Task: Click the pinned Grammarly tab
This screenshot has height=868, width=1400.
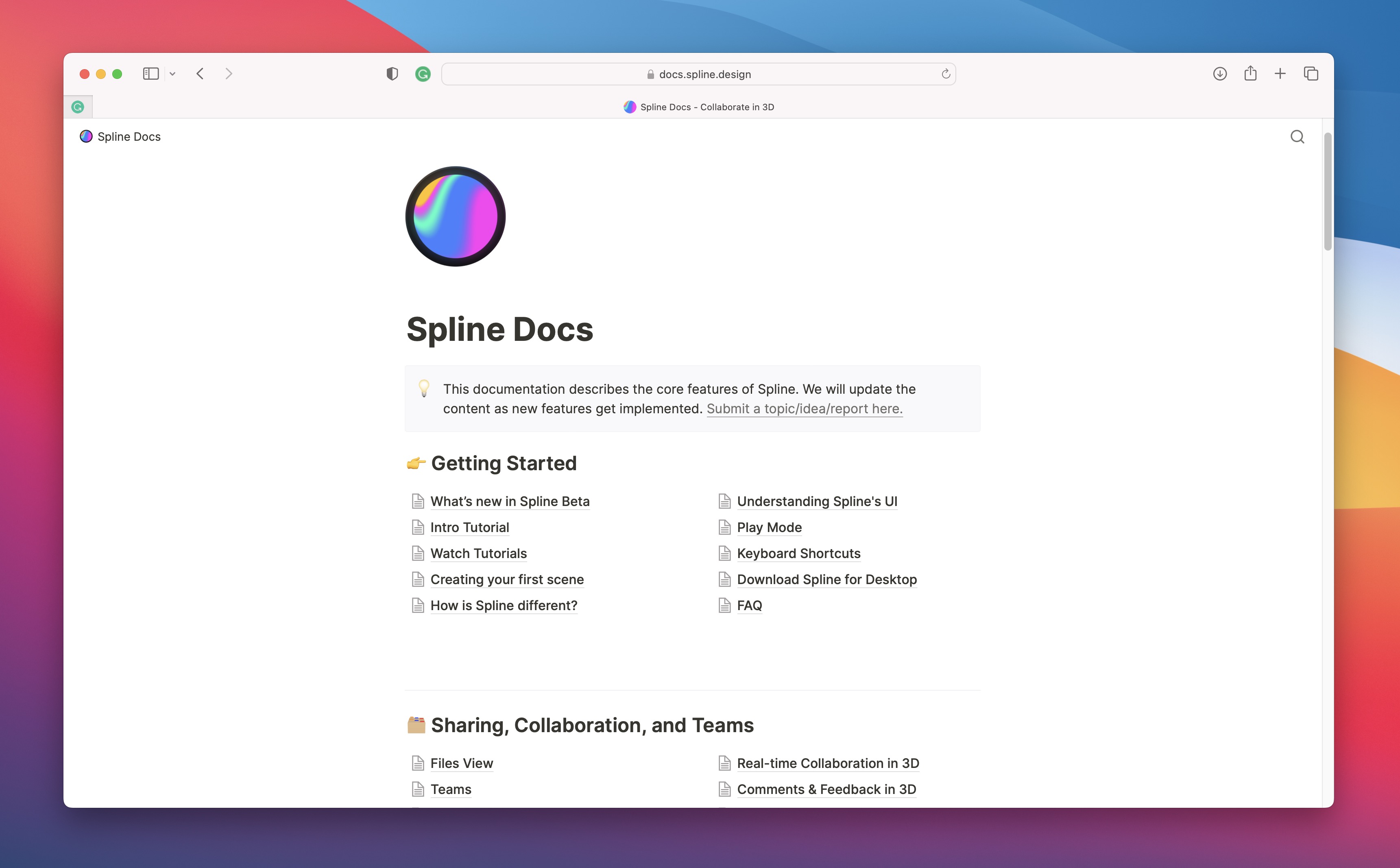Action: pos(78,107)
